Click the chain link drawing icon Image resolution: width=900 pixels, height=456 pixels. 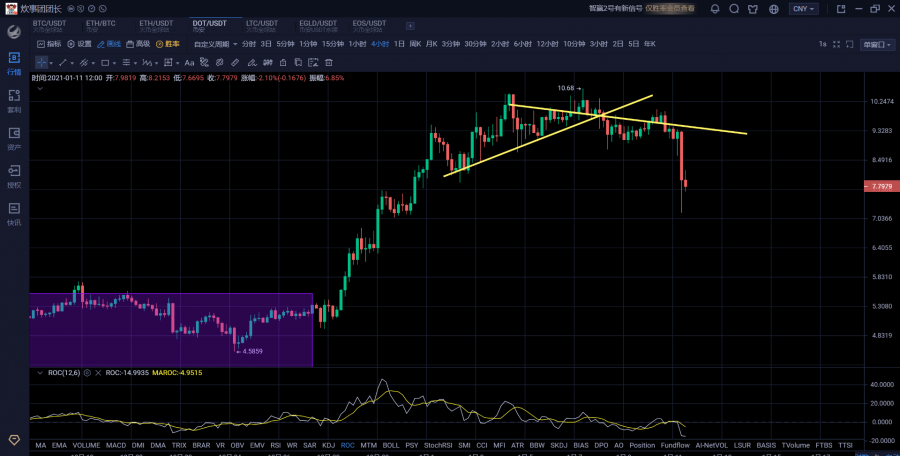tap(219, 63)
